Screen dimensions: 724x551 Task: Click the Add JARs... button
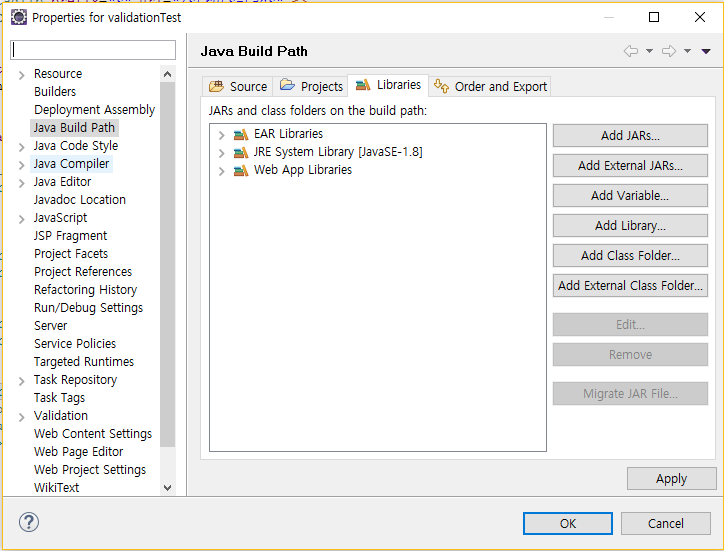coord(630,135)
